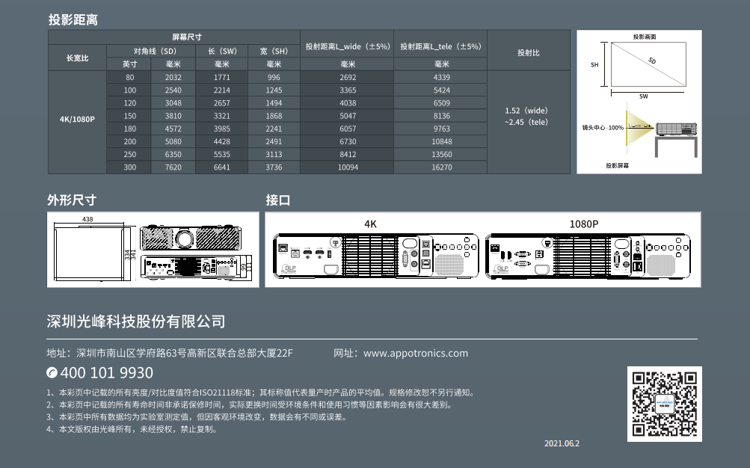The width and height of the screenshot is (750, 468).
Task: Click the phone icon before 400 101 9930
Action: pos(54,373)
